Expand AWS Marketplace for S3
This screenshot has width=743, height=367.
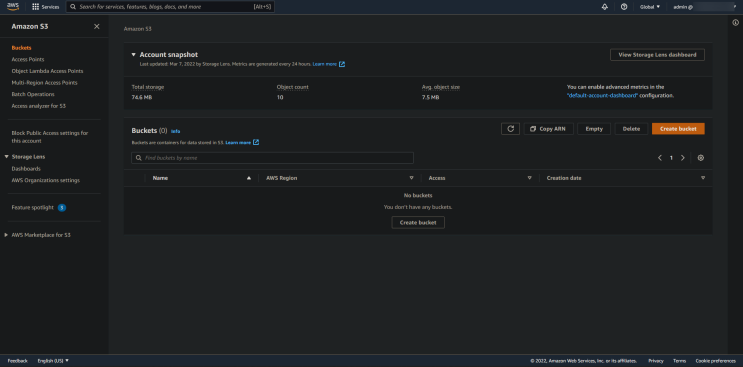(6, 235)
